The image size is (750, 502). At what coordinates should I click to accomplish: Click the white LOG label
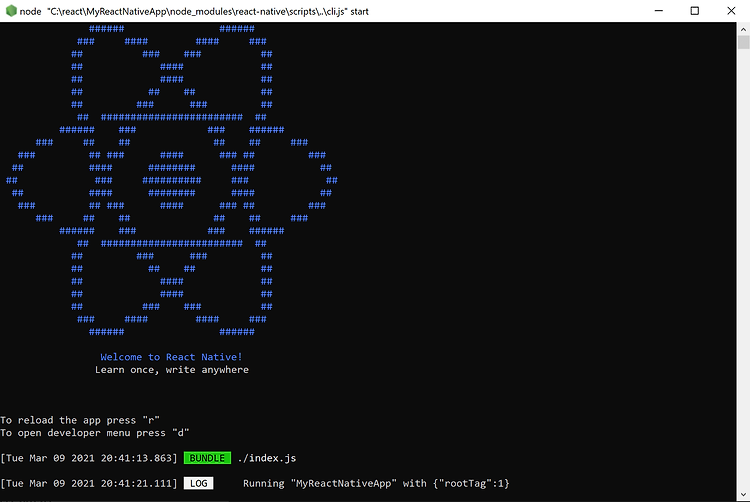click(x=199, y=483)
